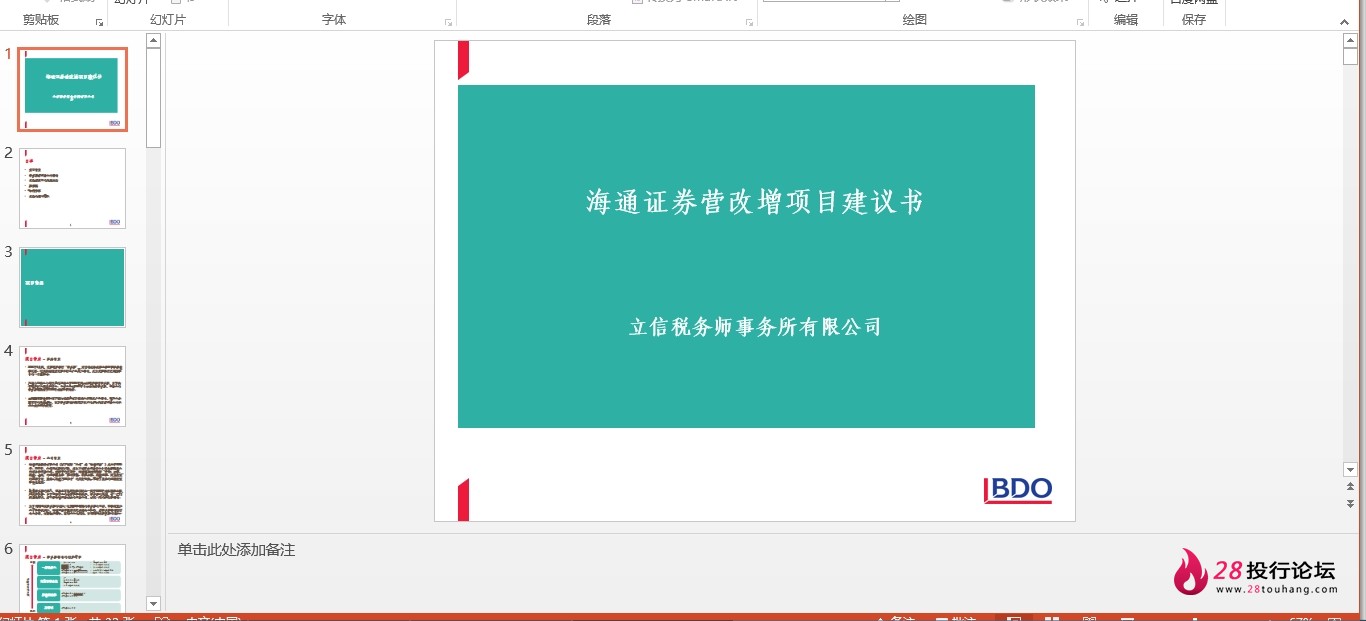Select the subtitle 立信税务师事务所有限公司

(x=755, y=327)
